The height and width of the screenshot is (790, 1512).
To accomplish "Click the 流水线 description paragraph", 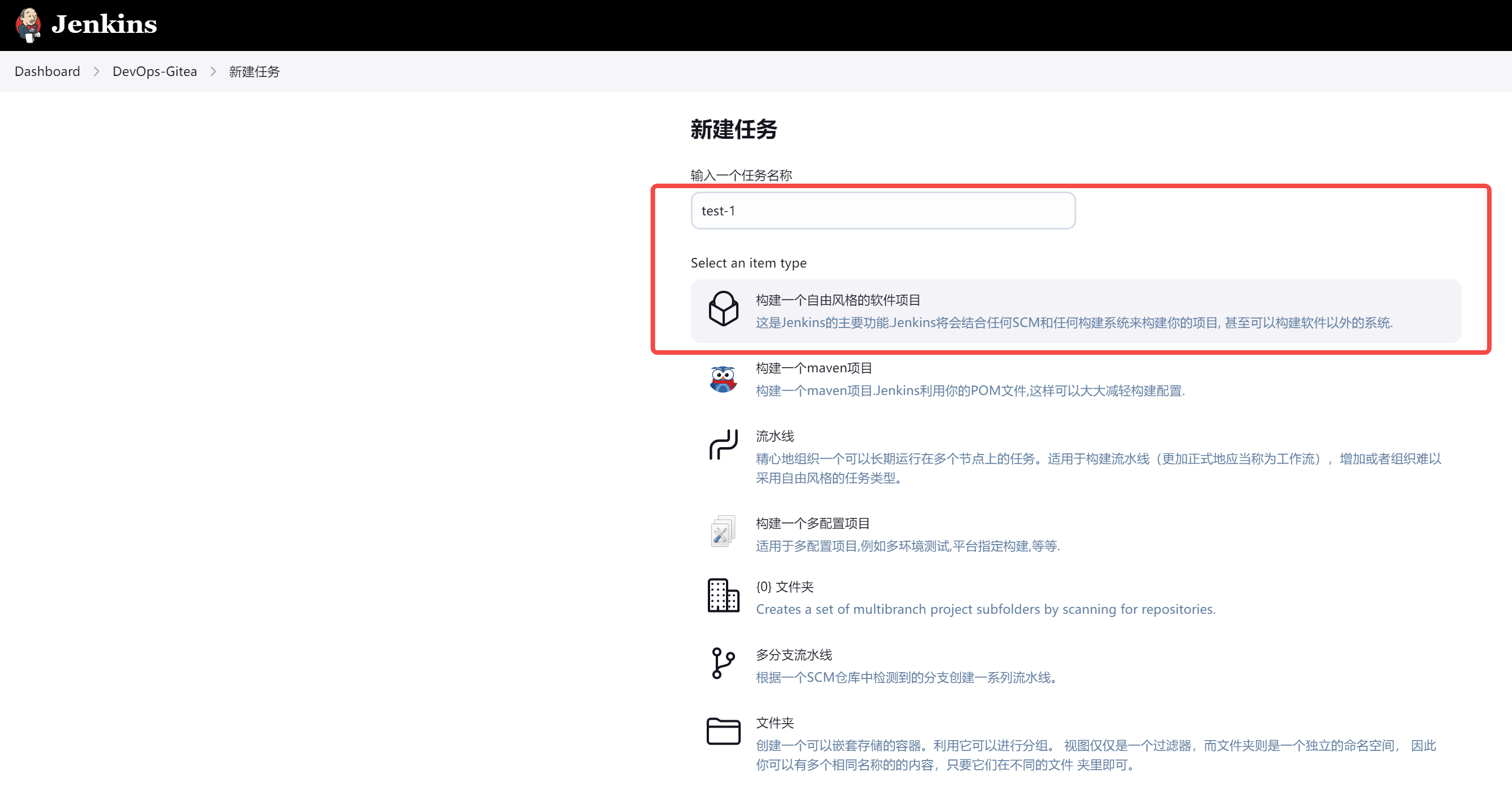I will (1098, 468).
